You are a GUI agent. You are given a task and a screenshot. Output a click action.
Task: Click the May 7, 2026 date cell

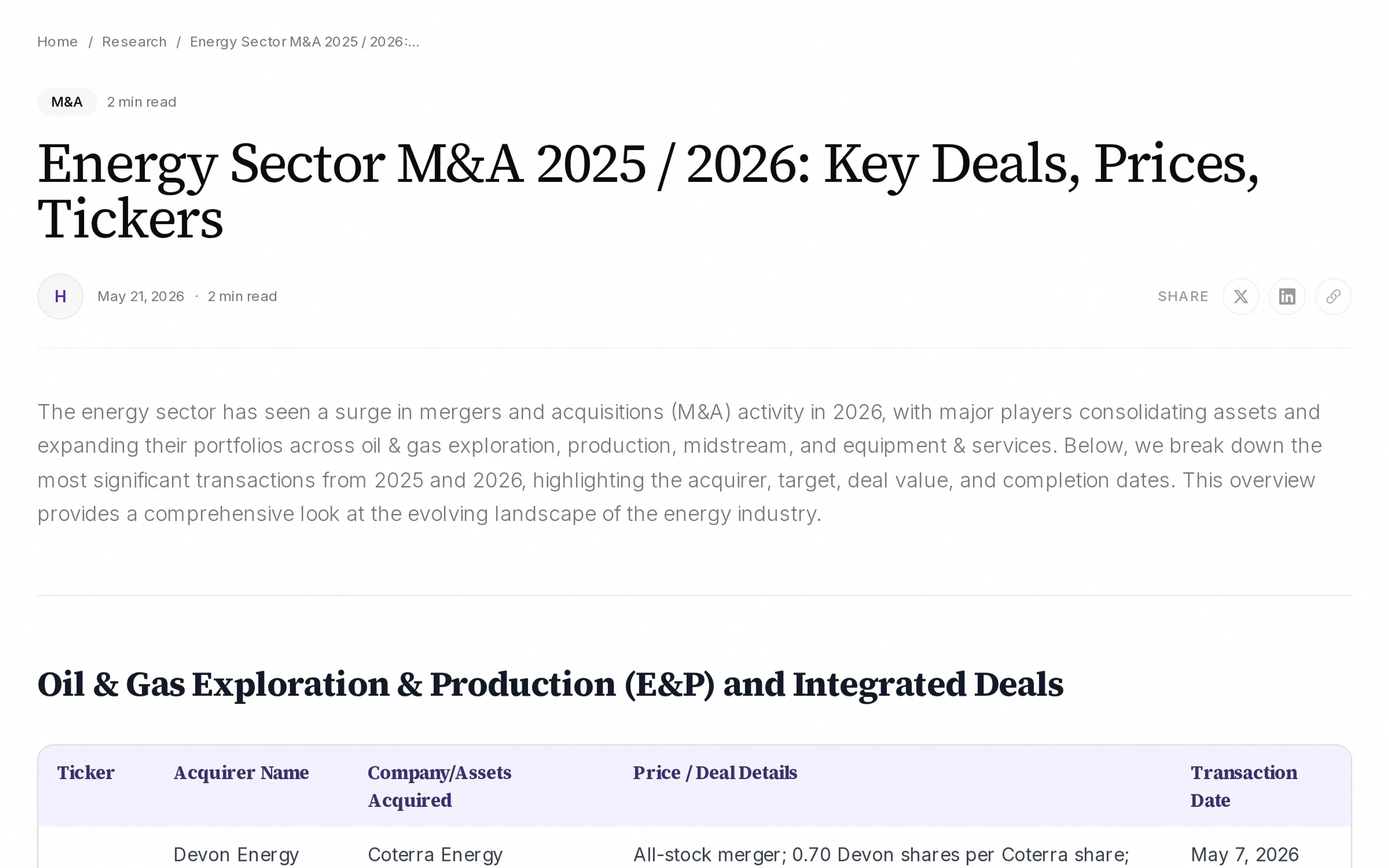point(1245,855)
